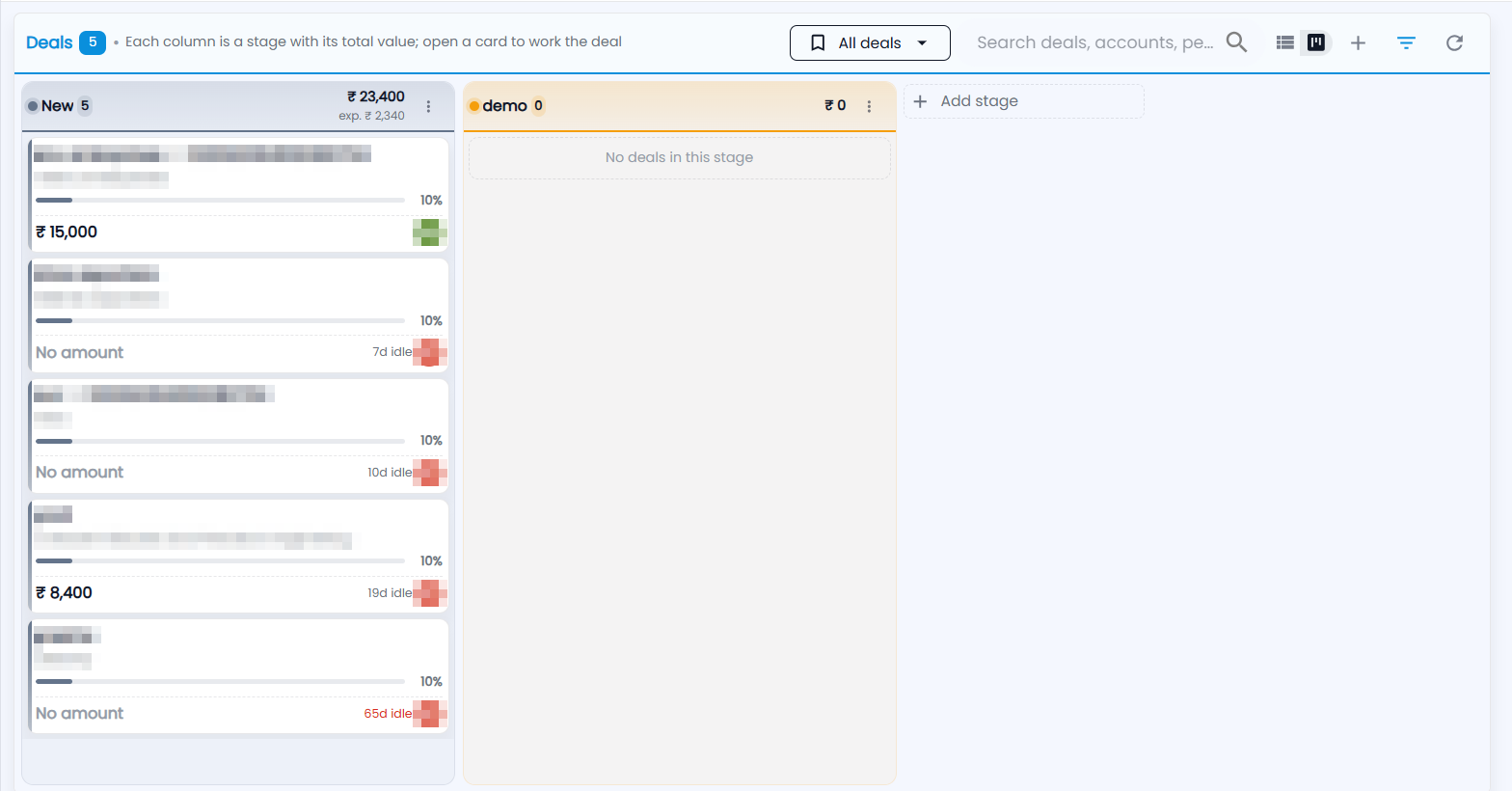Click the New stage column title

tap(58, 106)
